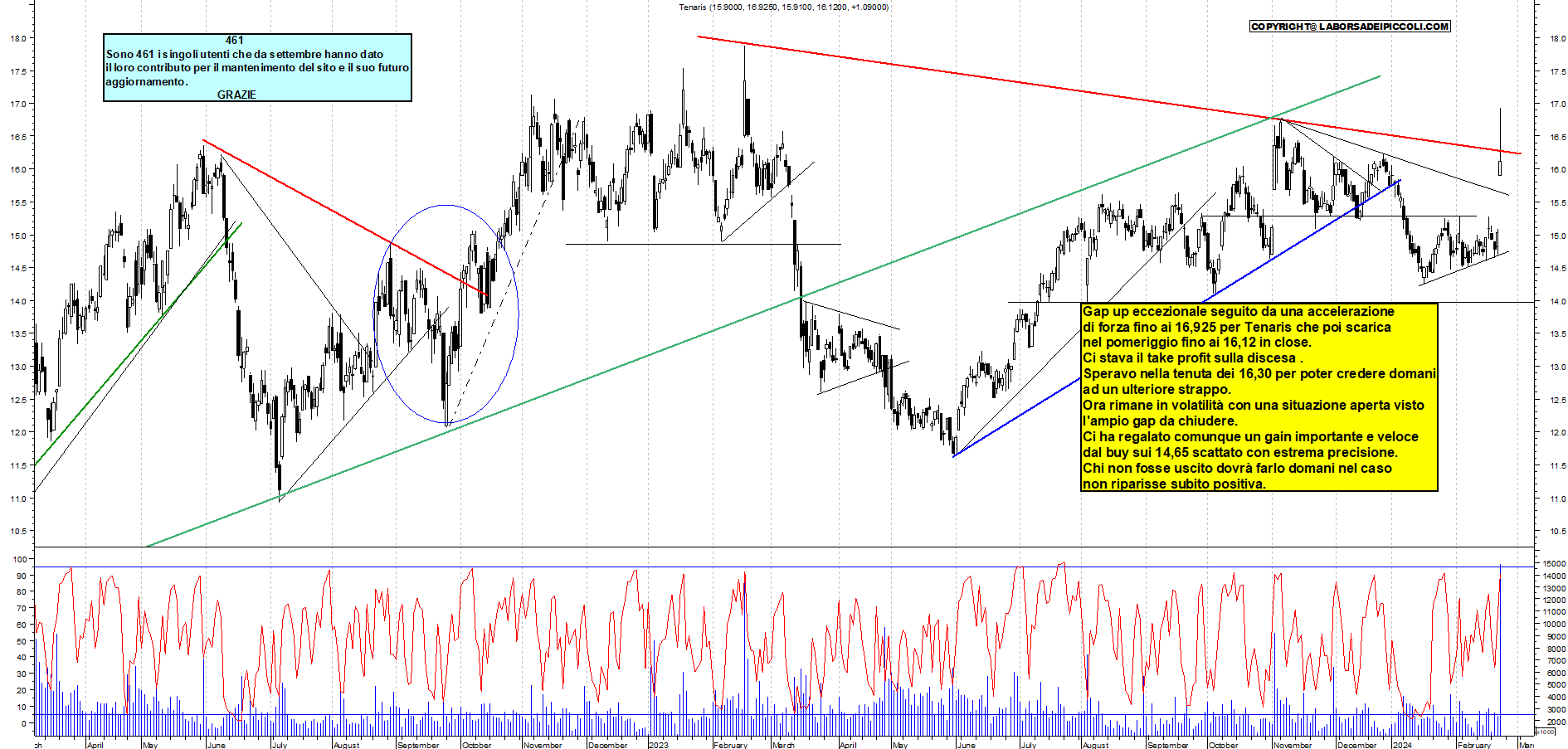Click the 100 label on oscillator scale

point(20,560)
